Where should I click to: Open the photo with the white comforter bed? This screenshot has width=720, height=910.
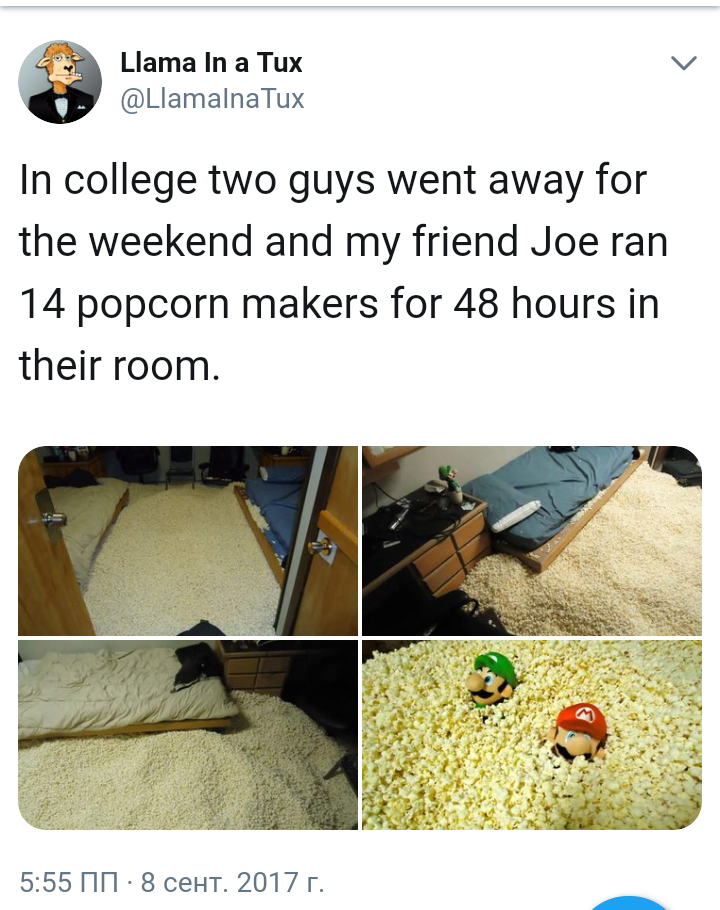tap(188, 735)
